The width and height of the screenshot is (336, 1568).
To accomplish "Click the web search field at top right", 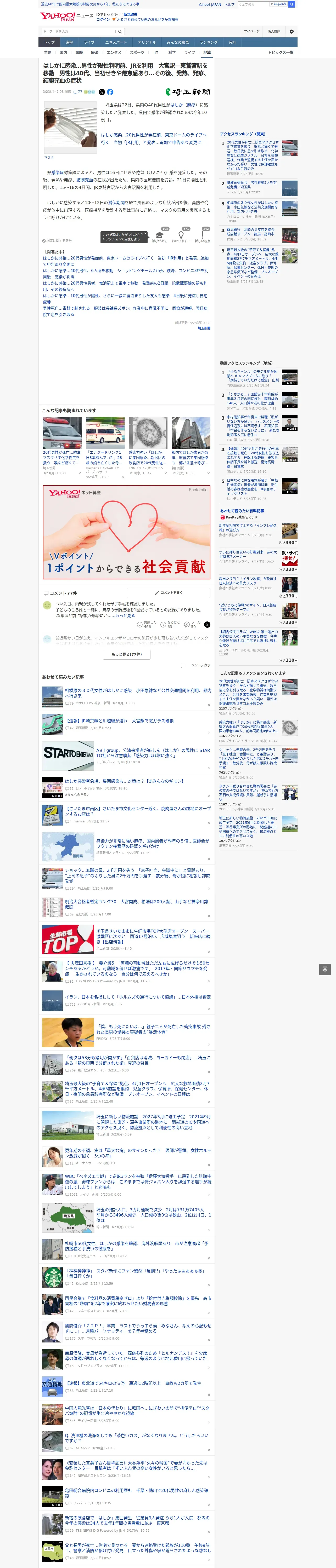I will point(253,4).
